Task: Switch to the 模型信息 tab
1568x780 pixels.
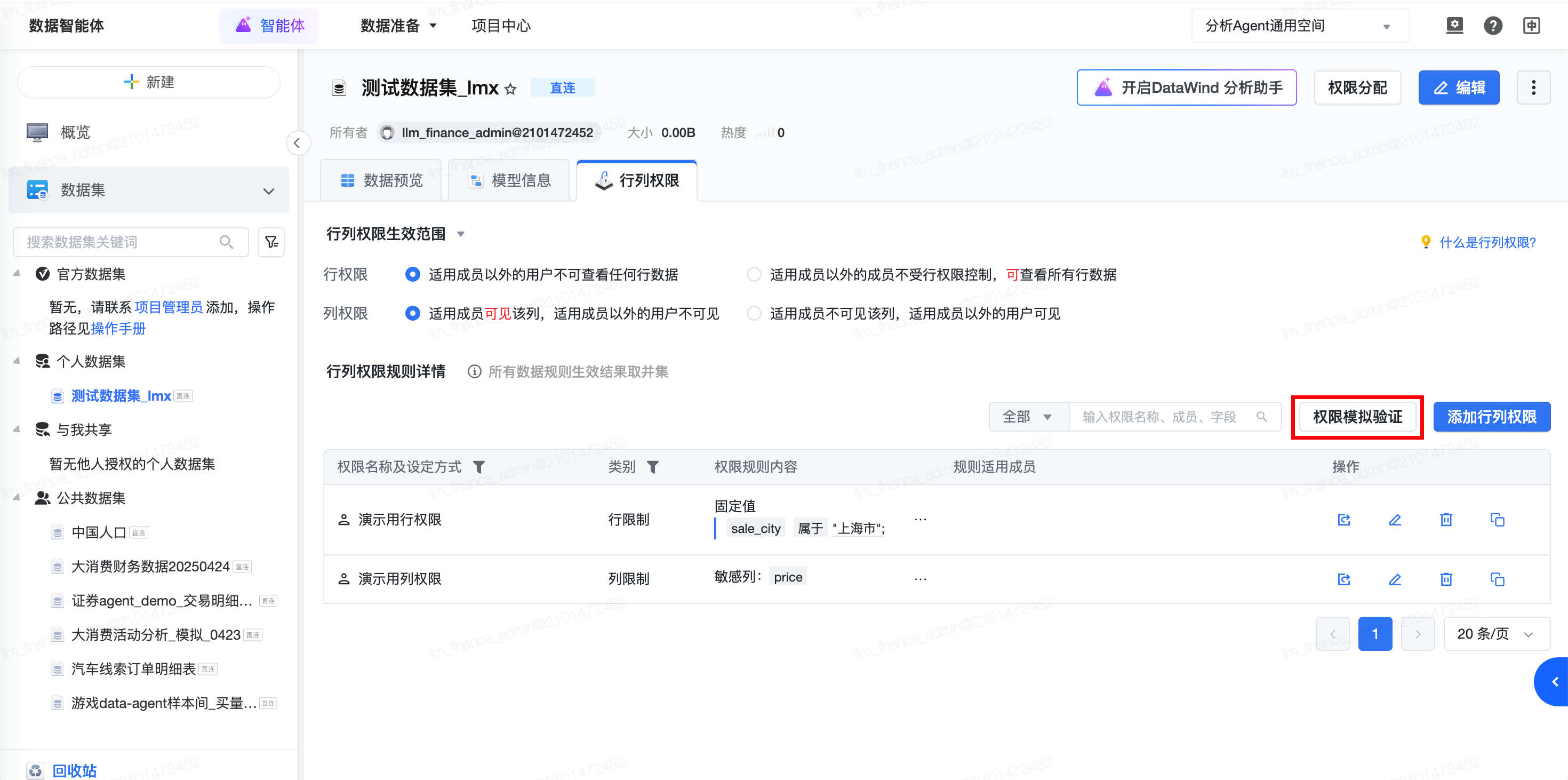Action: tap(509, 180)
